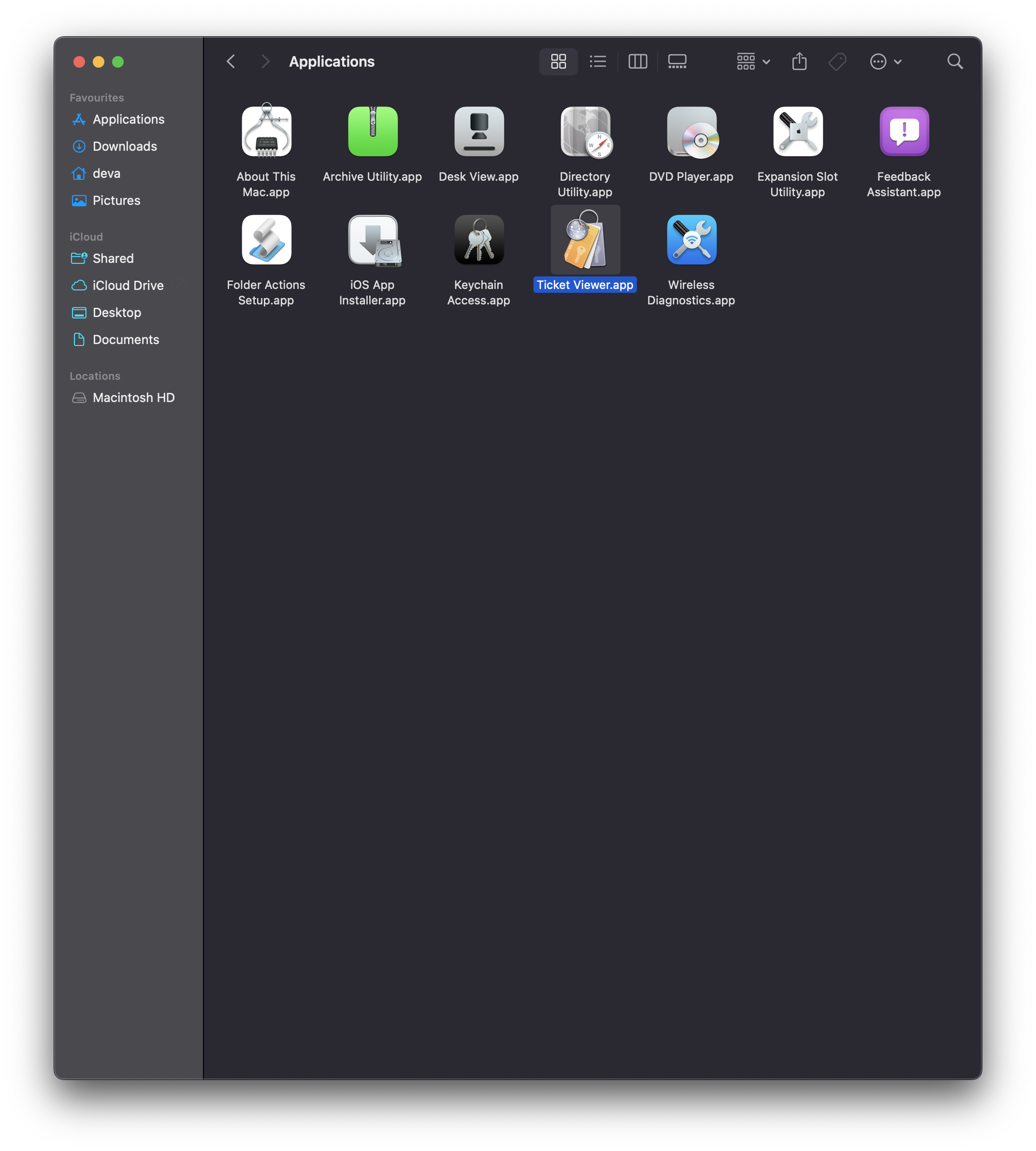Select the Feedback Assistant.app icon
The width and height of the screenshot is (1036, 1151).
click(904, 131)
